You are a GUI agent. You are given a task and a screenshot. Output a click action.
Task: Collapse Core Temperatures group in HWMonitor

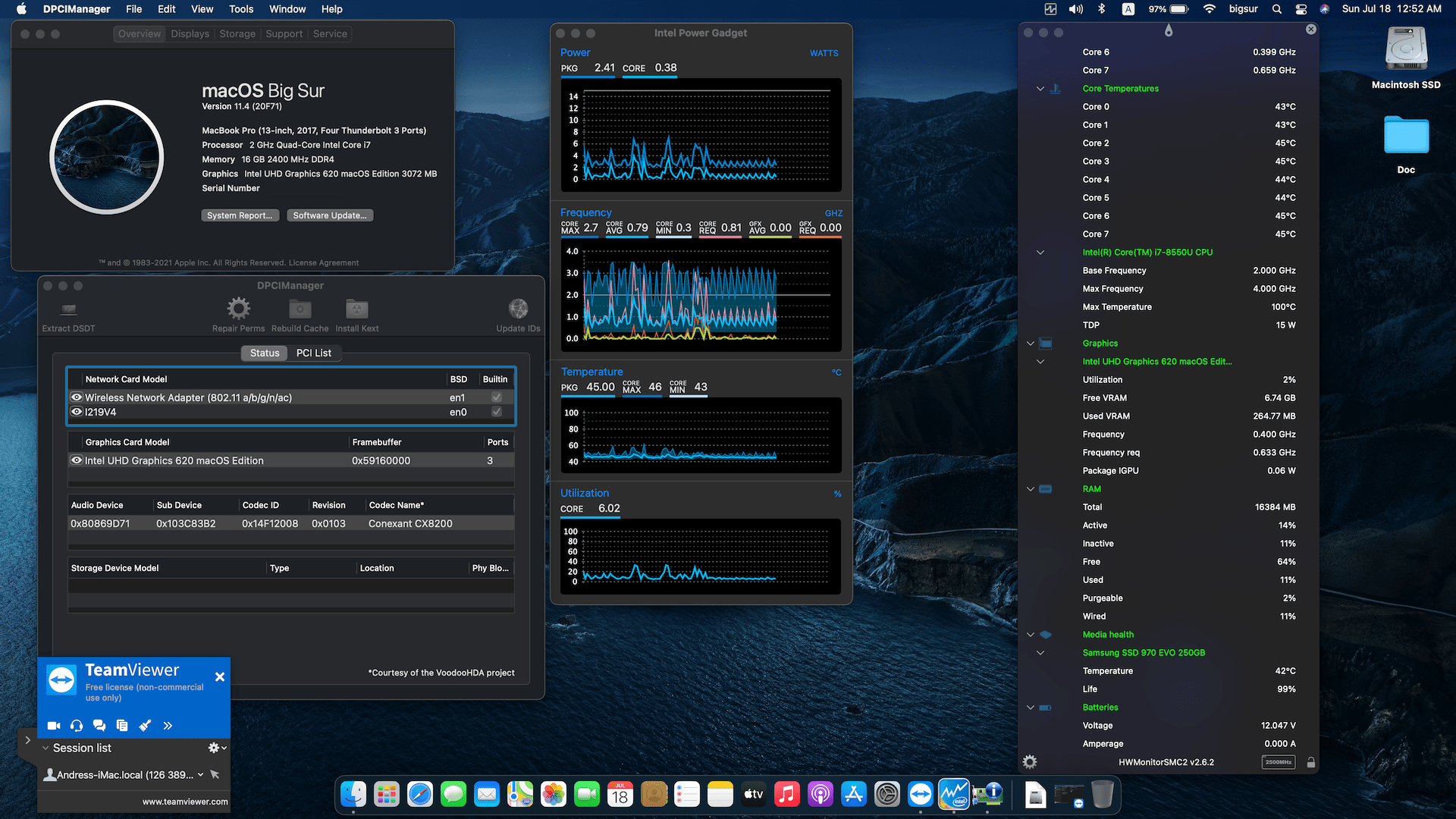pyautogui.click(x=1040, y=89)
